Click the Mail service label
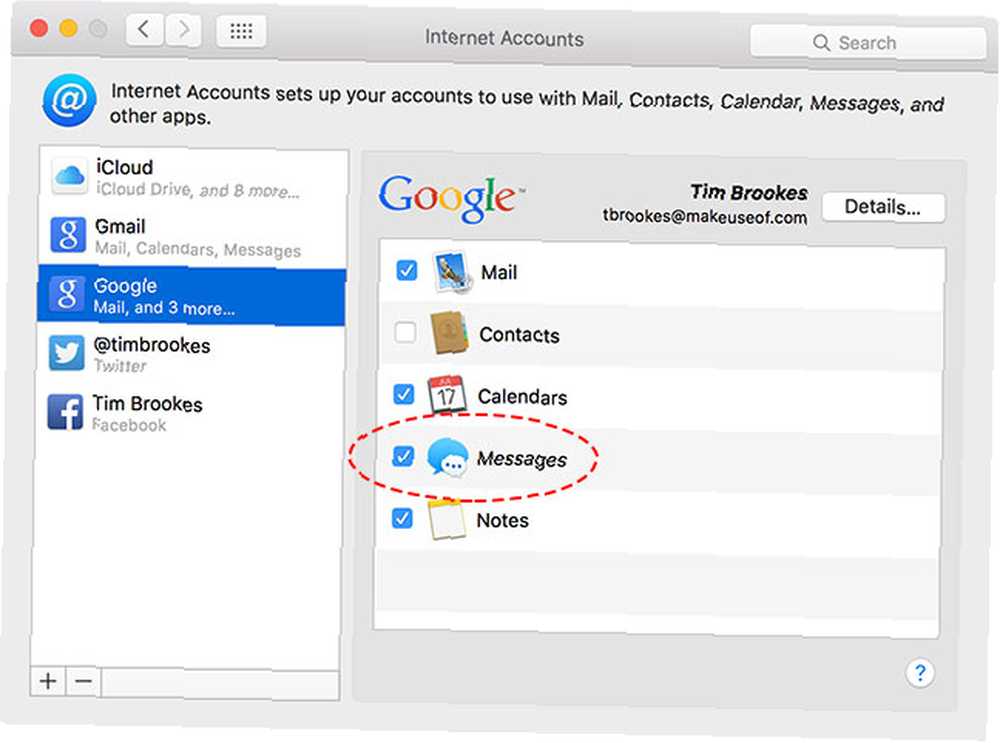The height and width of the screenshot is (743, 1000). (x=499, y=273)
